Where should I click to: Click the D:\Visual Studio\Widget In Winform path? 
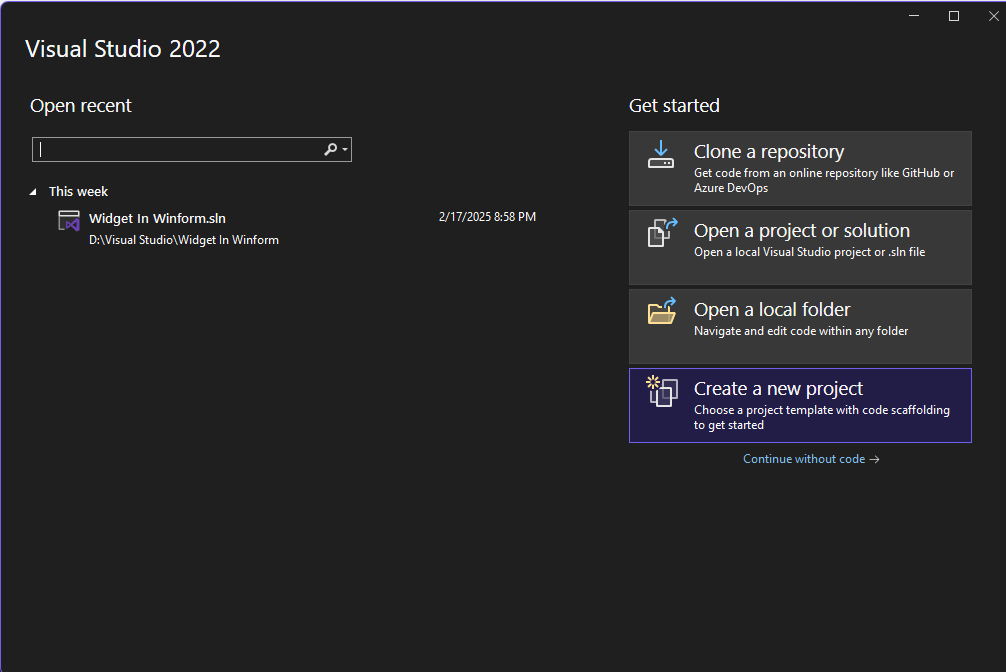tap(183, 240)
